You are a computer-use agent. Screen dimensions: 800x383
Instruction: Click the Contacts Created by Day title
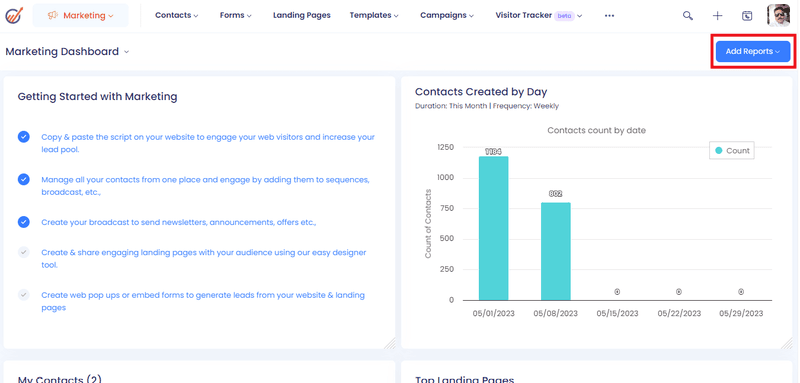point(481,92)
